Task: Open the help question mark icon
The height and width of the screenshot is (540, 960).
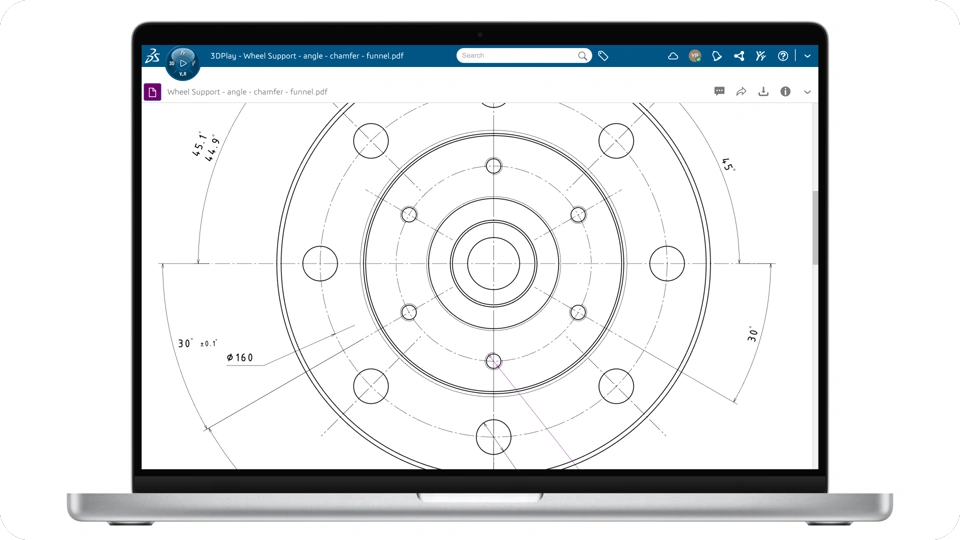Action: (782, 56)
